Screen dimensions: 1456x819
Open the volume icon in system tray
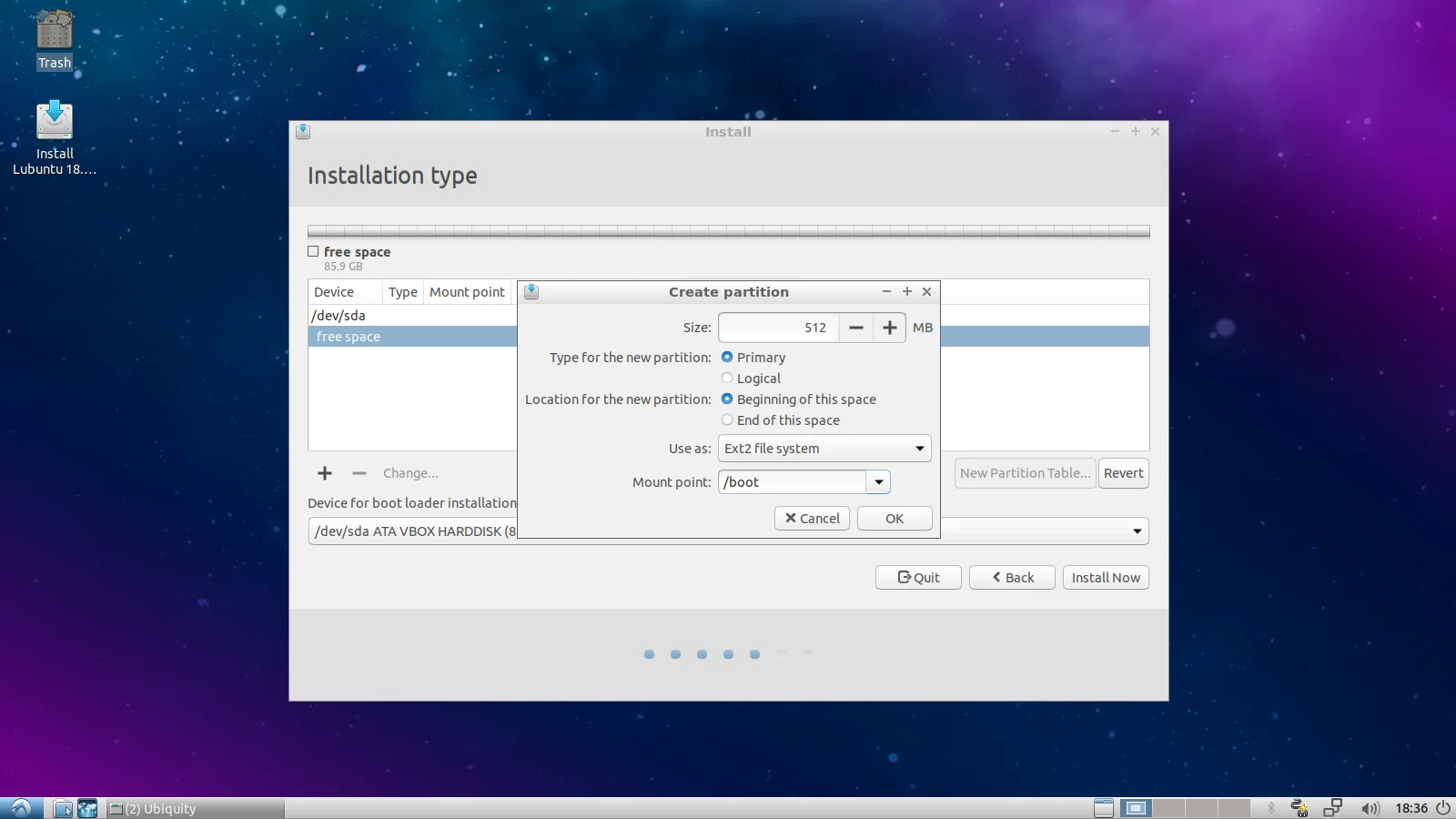[x=1370, y=808]
